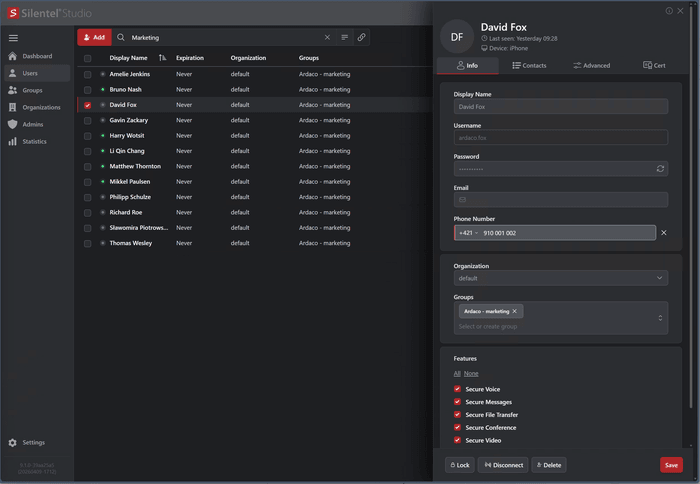Open the hamburger menu icon
Viewport: 700px width, 484px height.
[13, 38]
